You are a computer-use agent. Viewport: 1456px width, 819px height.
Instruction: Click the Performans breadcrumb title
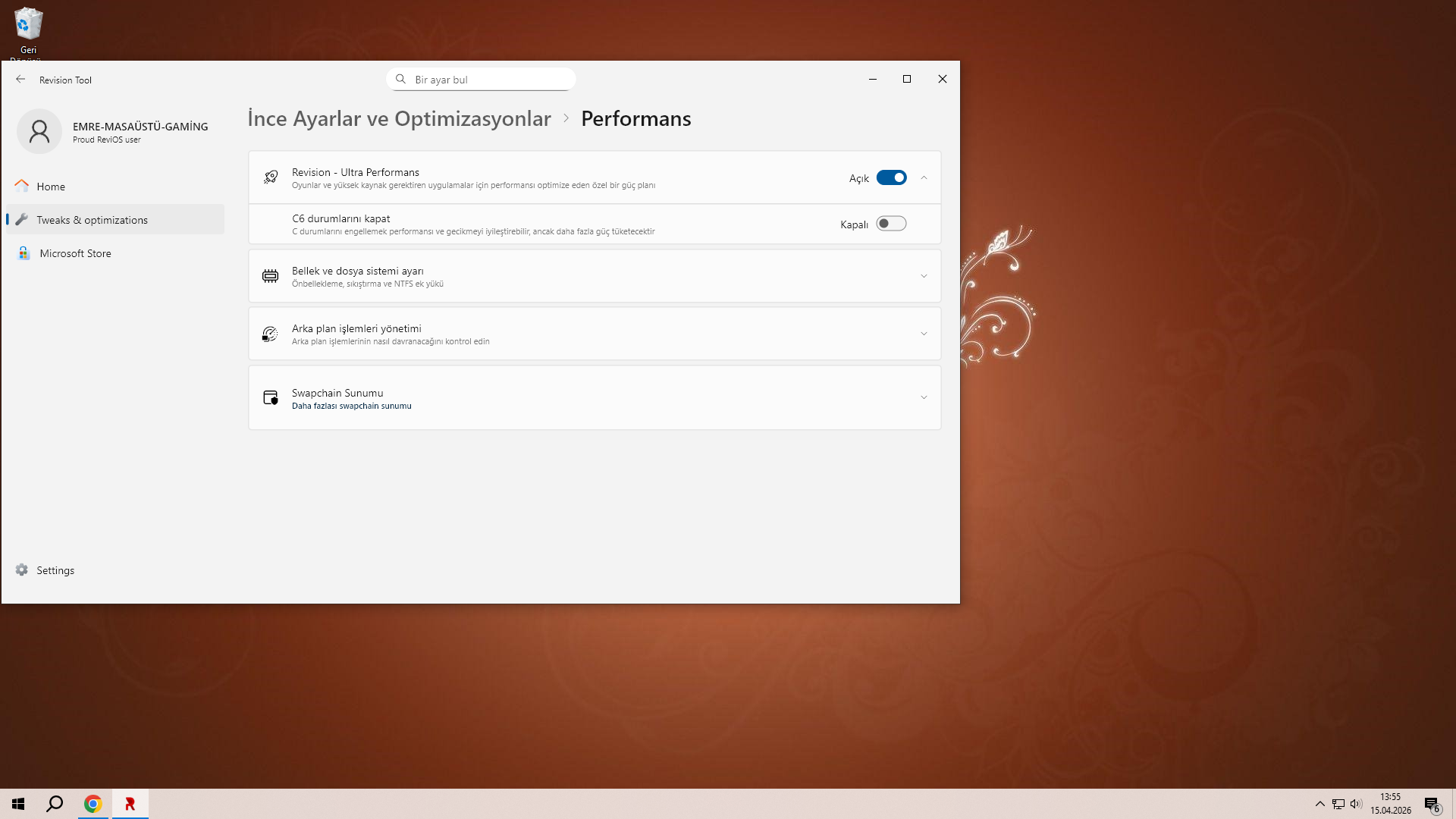[x=635, y=118]
